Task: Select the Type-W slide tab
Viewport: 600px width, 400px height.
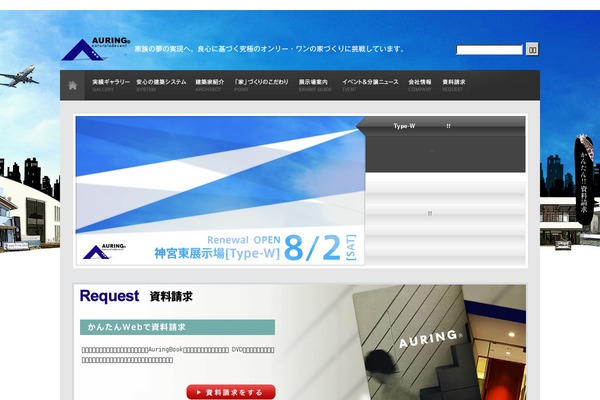Action: 441,126
